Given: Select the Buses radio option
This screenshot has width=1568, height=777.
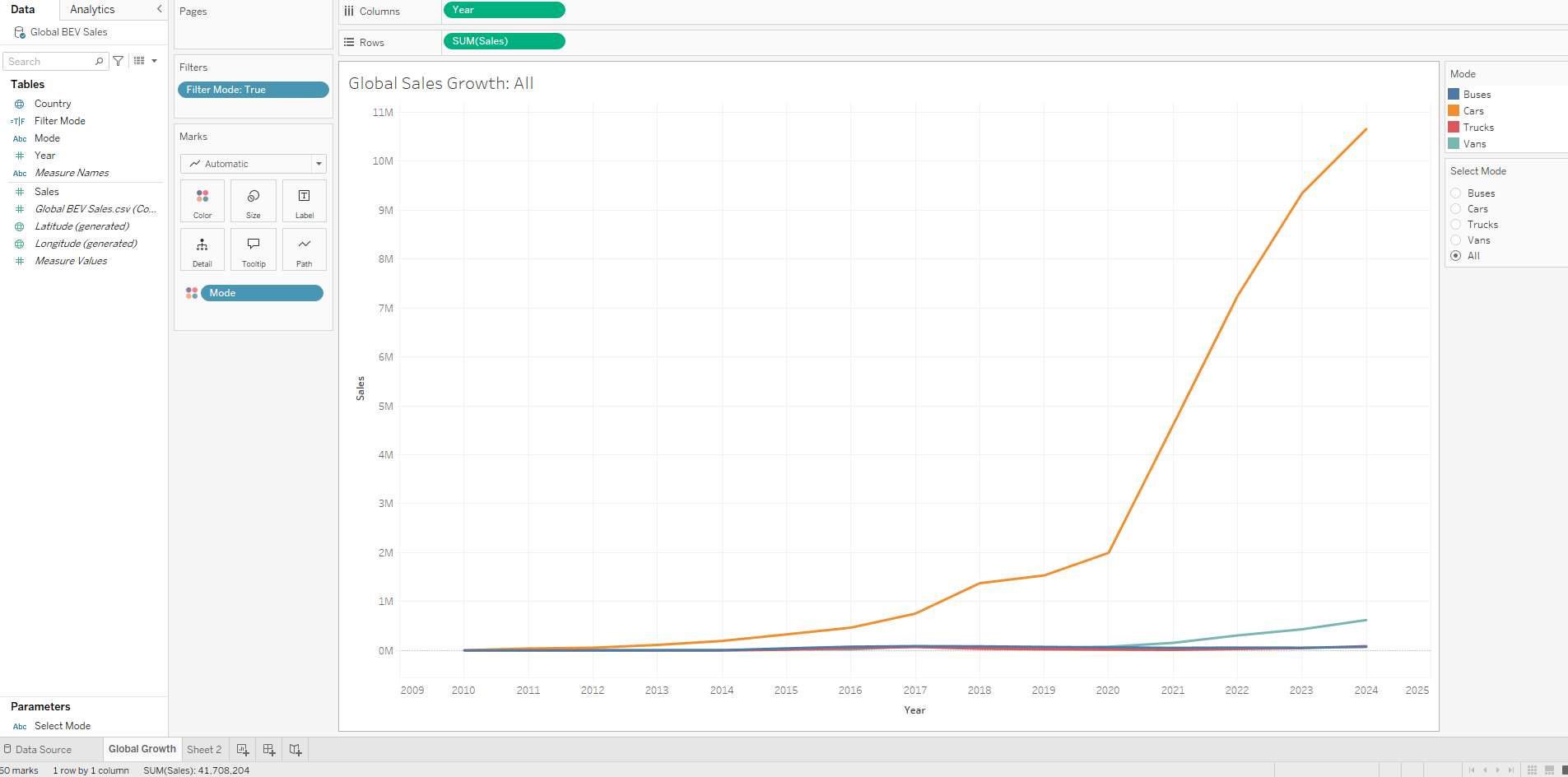Looking at the screenshot, I should (x=1456, y=193).
